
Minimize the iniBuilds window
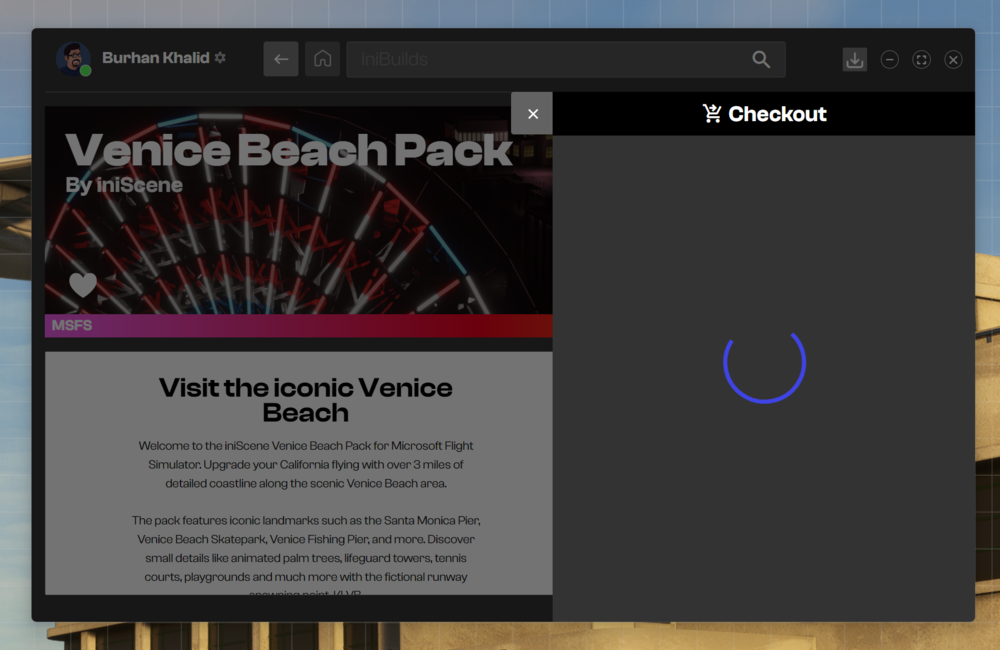(889, 60)
